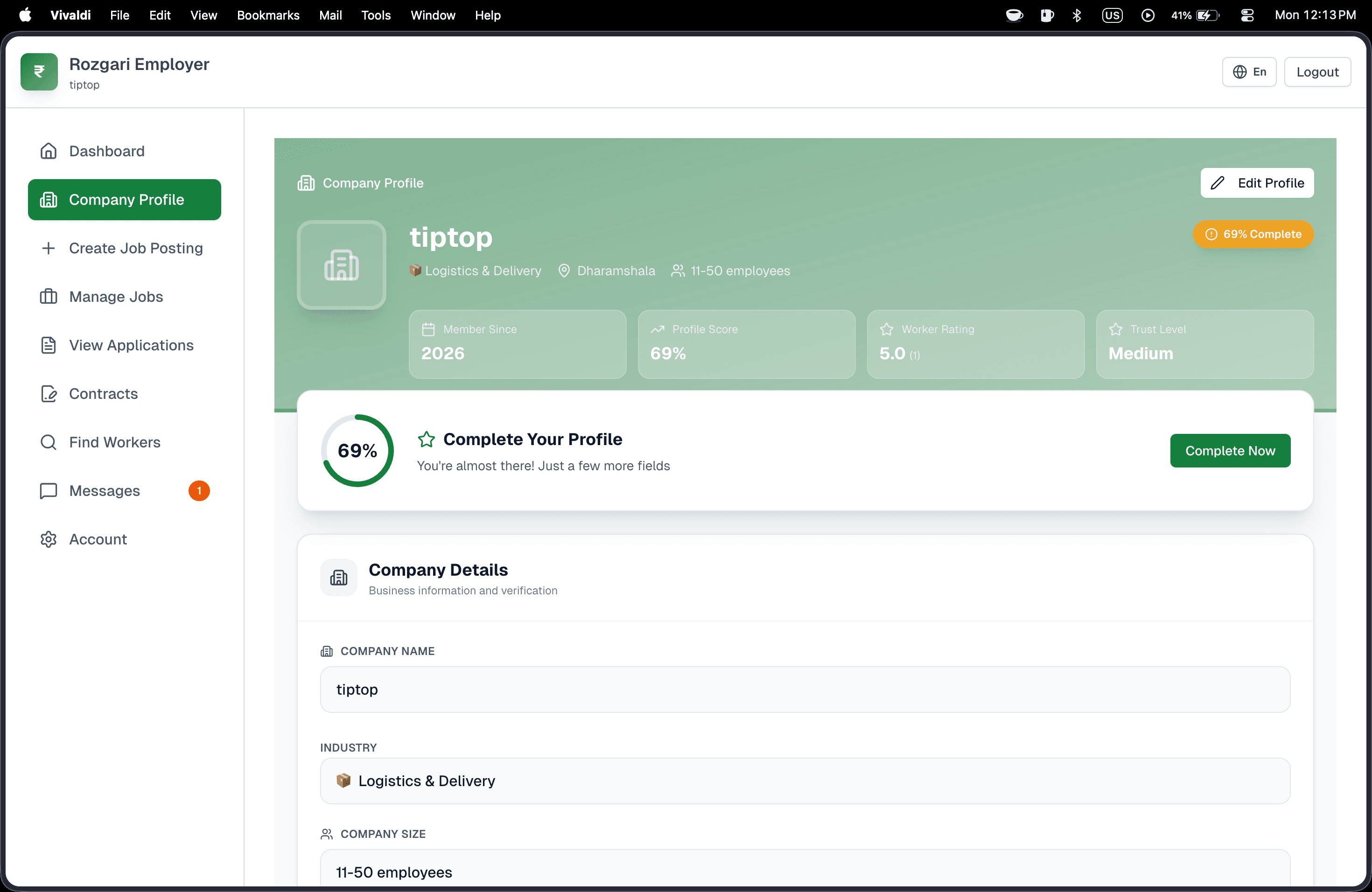Click the Apple logo menu
1372x892 pixels.
tap(25, 15)
